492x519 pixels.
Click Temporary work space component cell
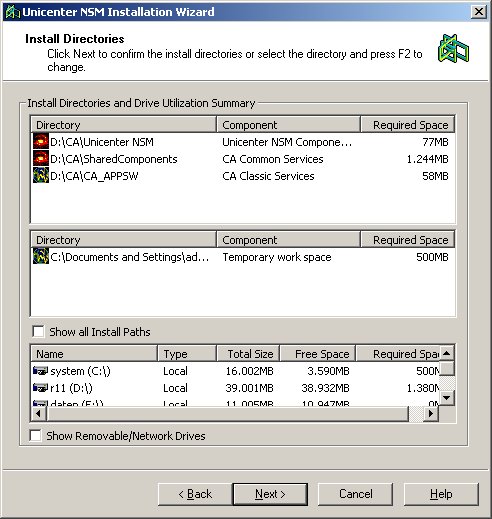pos(277,257)
